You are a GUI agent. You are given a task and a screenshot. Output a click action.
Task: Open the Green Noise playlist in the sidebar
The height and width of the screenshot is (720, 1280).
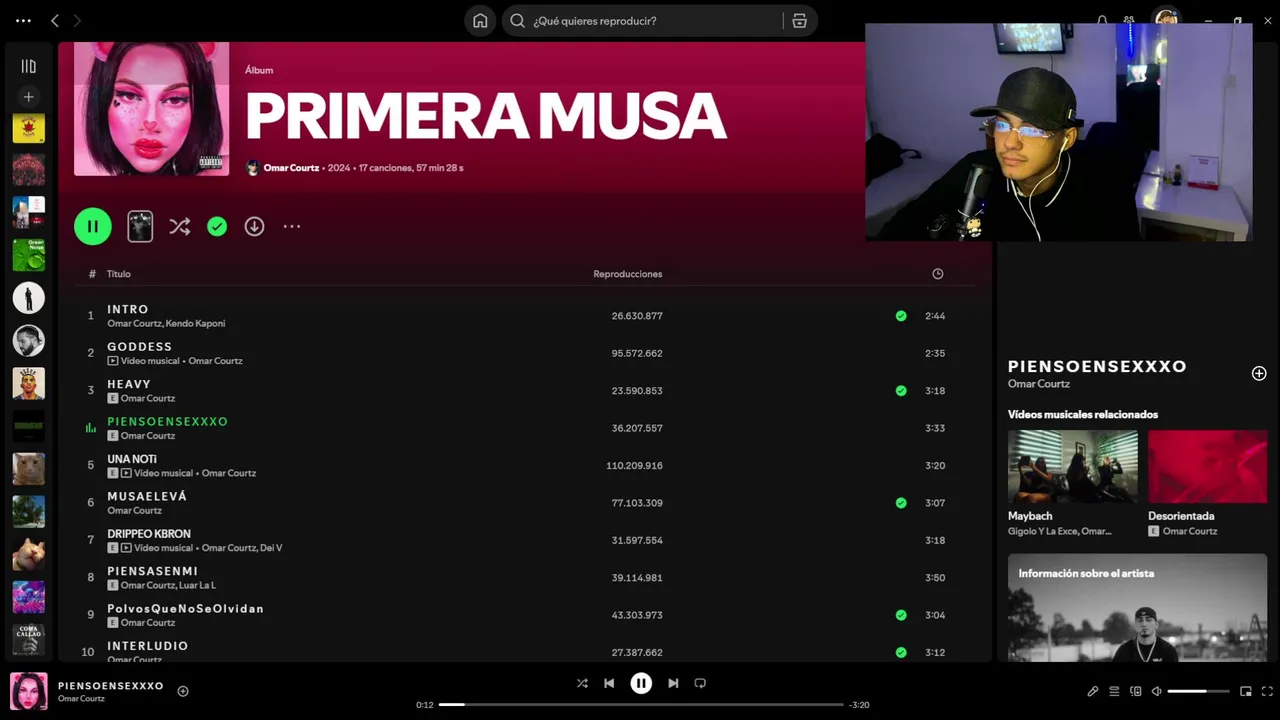28,255
